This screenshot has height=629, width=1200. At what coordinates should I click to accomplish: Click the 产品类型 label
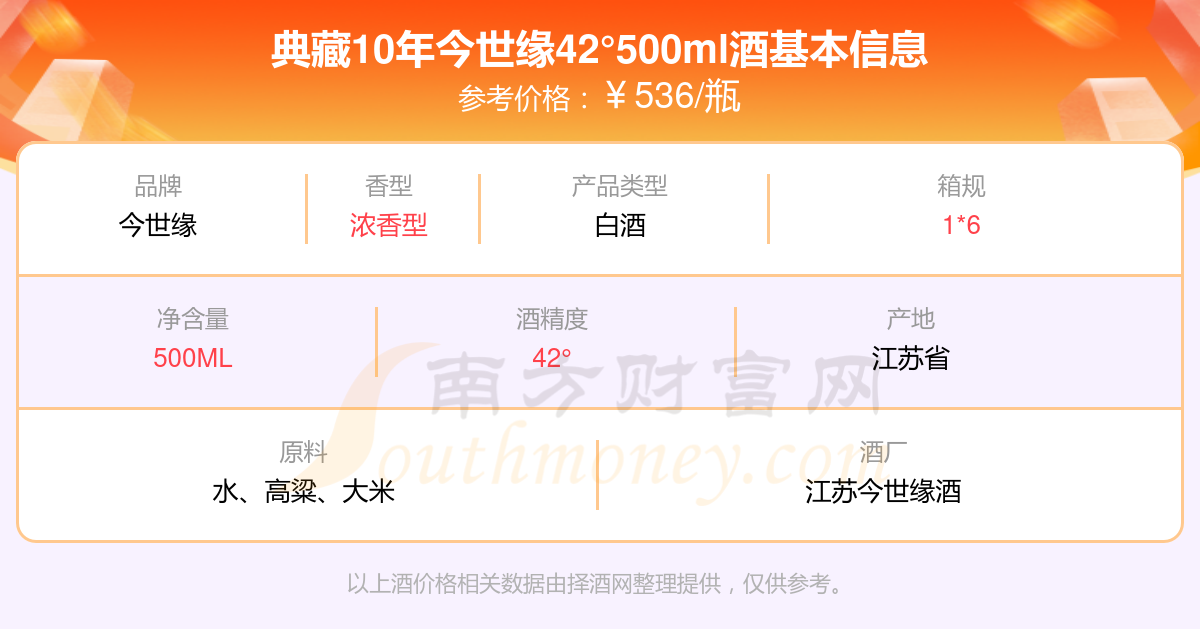(620, 186)
